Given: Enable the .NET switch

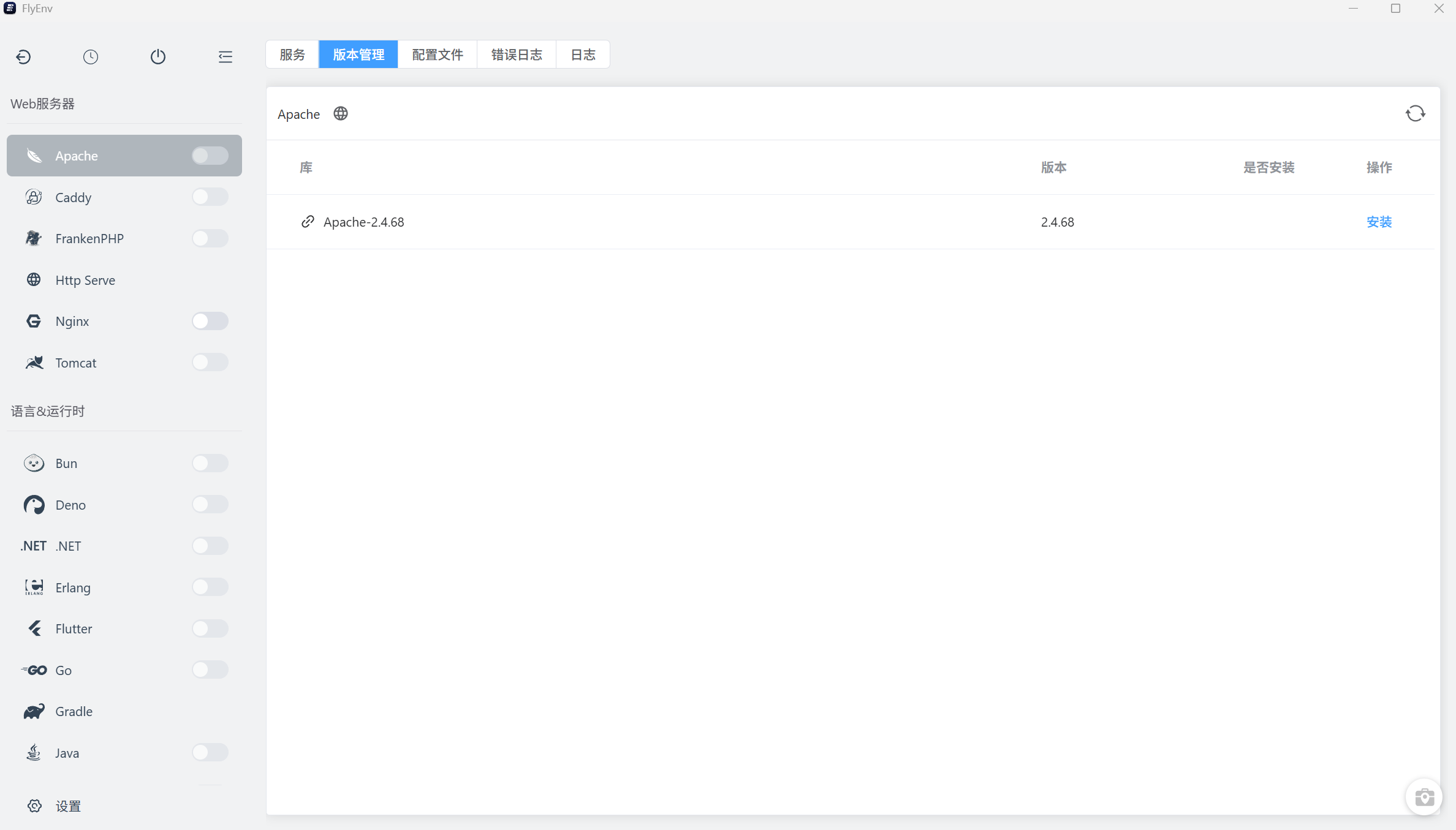Looking at the screenshot, I should [210, 546].
